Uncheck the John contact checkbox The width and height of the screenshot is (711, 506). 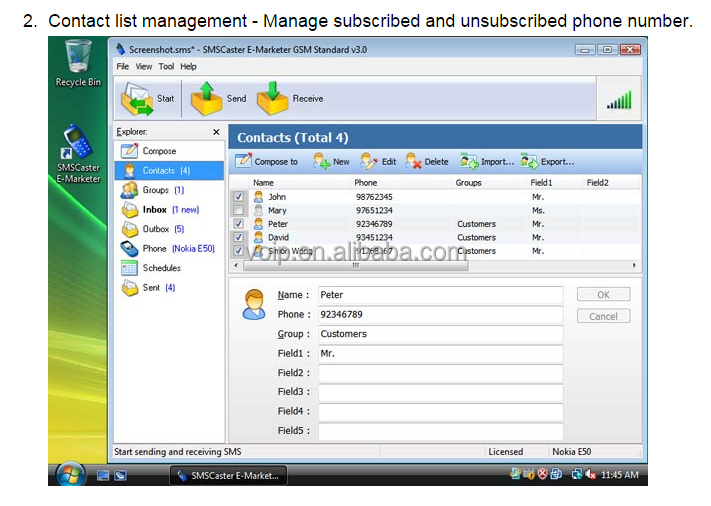pos(239,197)
